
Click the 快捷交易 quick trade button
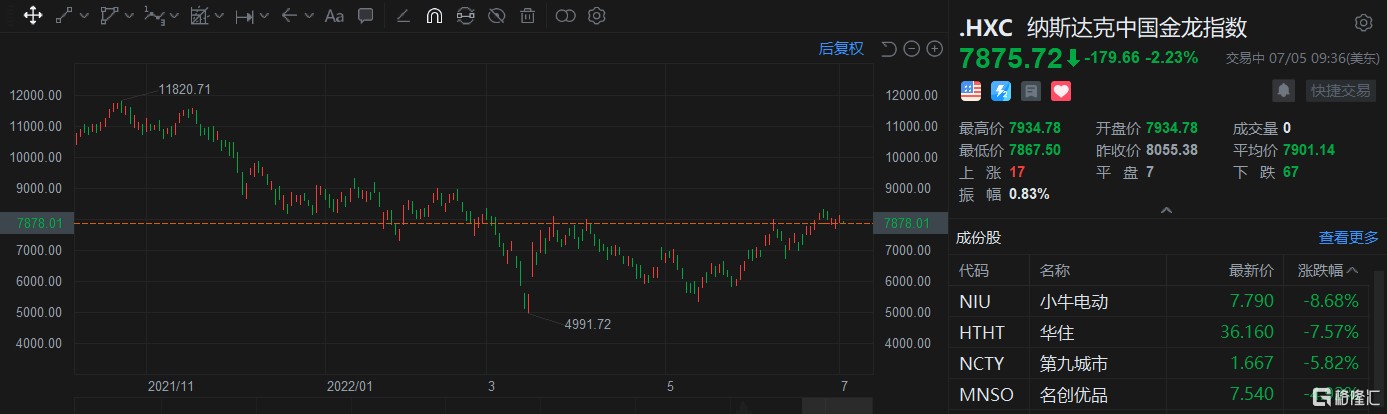1341,90
